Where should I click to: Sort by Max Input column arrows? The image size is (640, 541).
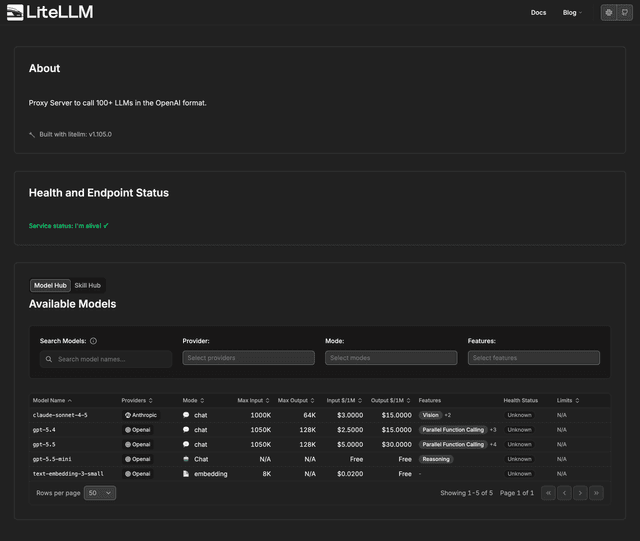[x=267, y=401]
